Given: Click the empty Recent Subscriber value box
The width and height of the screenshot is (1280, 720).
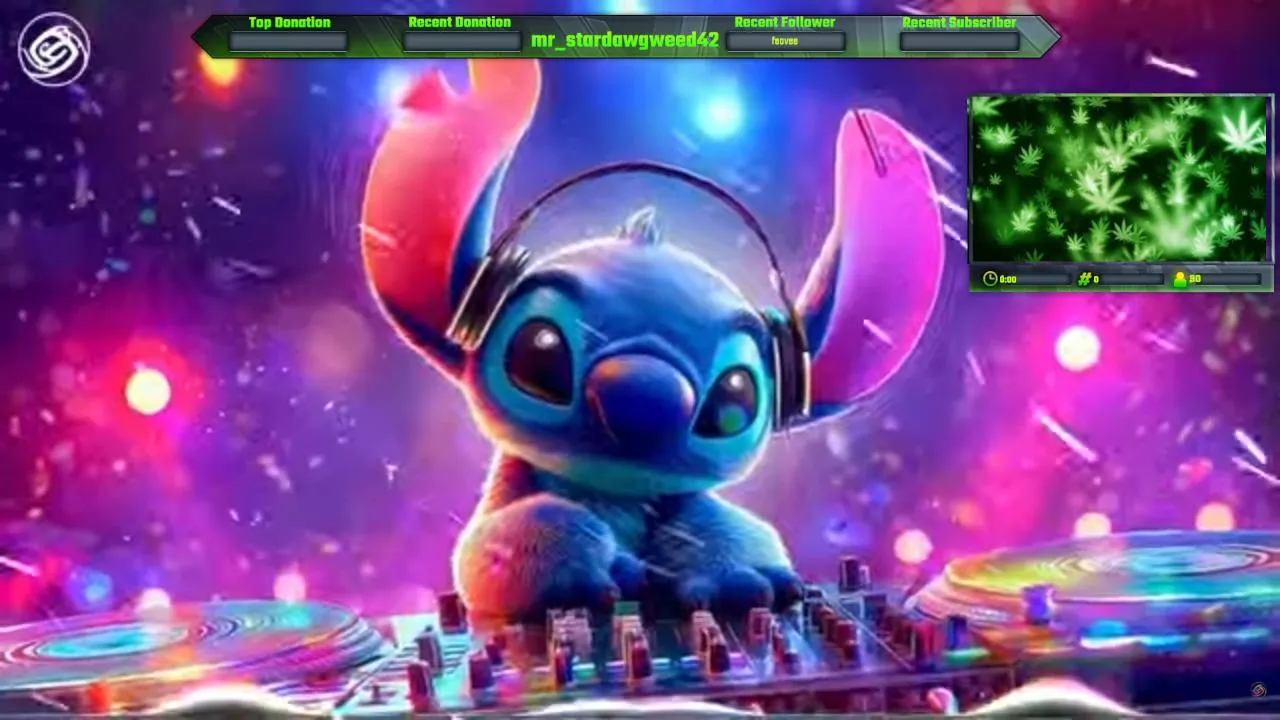Looking at the screenshot, I should click(959, 41).
